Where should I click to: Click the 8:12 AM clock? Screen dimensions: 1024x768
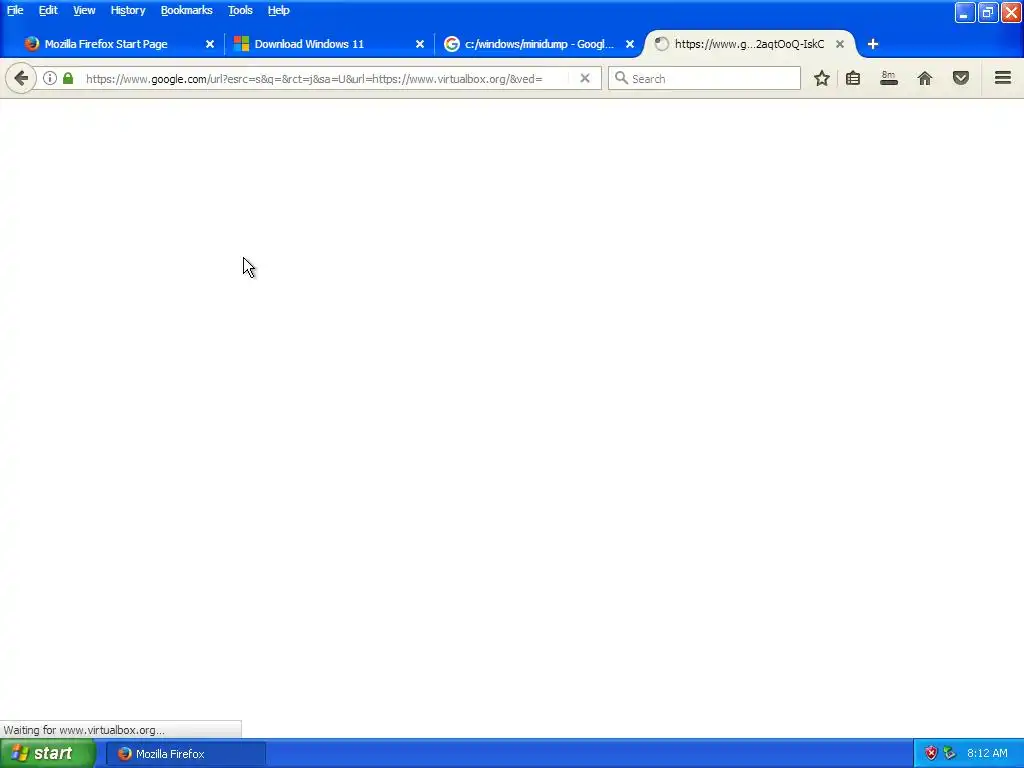pyautogui.click(x=987, y=753)
